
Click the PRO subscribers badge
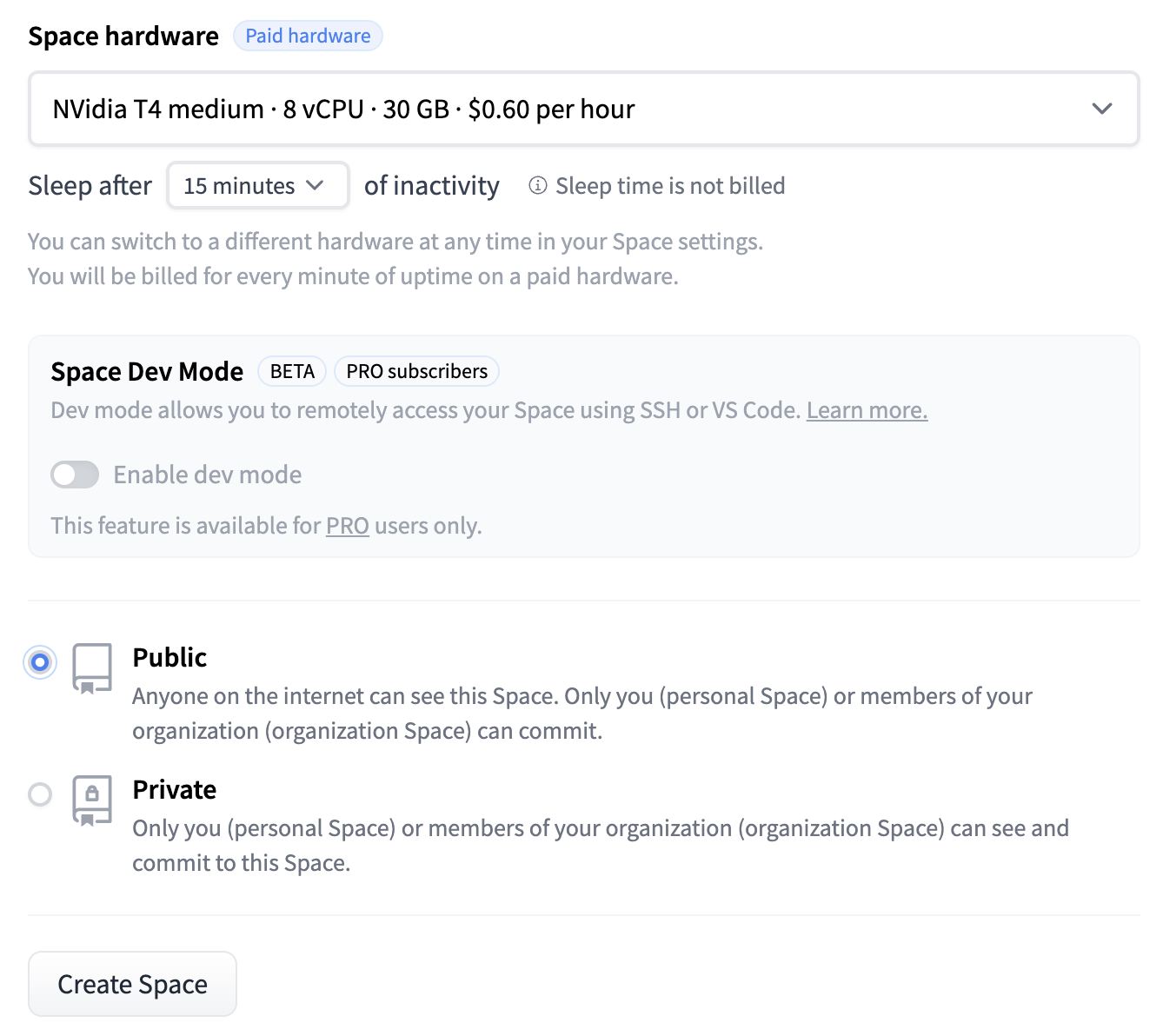point(416,371)
